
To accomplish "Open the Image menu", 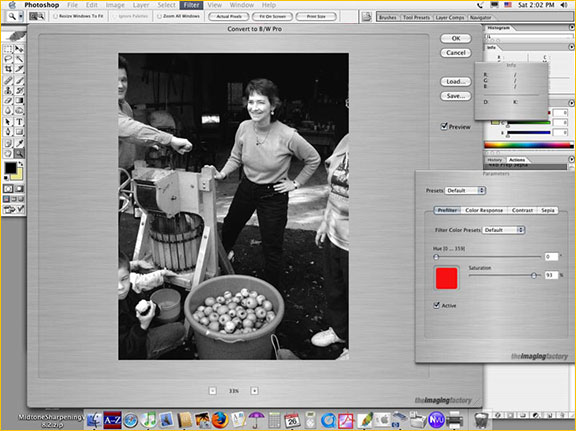I will click(115, 5).
